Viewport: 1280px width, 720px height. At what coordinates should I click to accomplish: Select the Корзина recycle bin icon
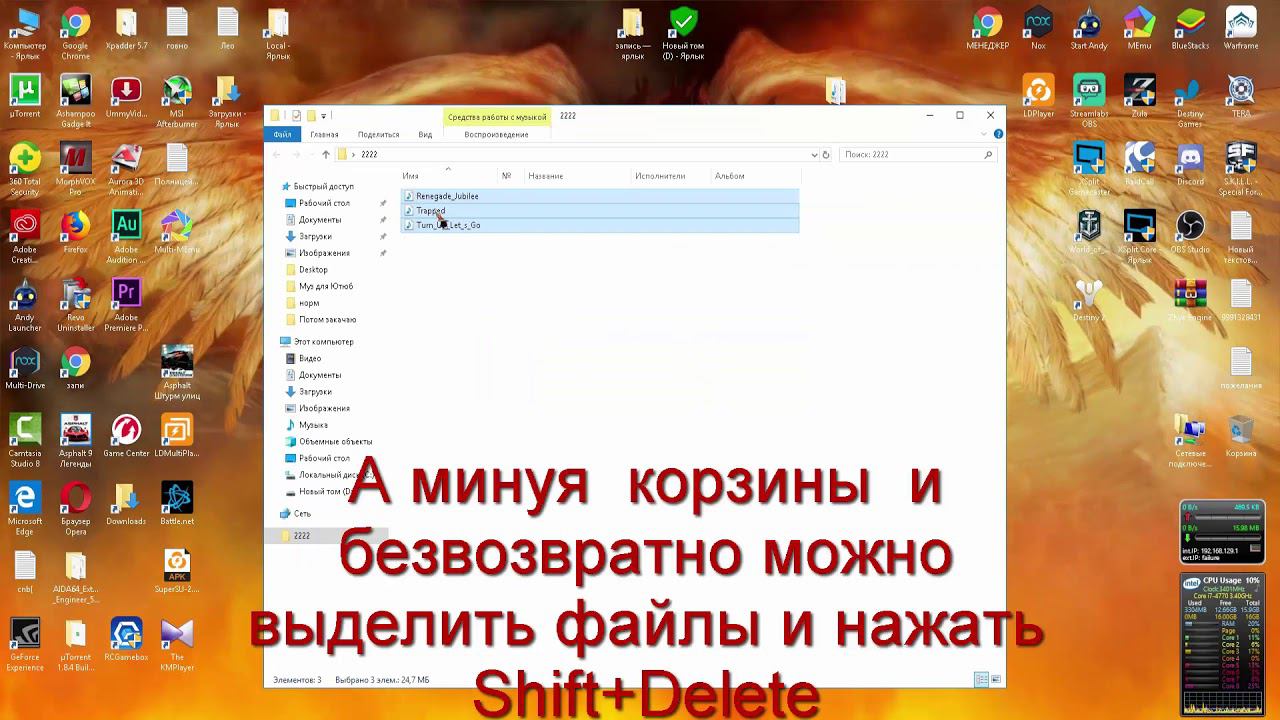coord(1241,436)
